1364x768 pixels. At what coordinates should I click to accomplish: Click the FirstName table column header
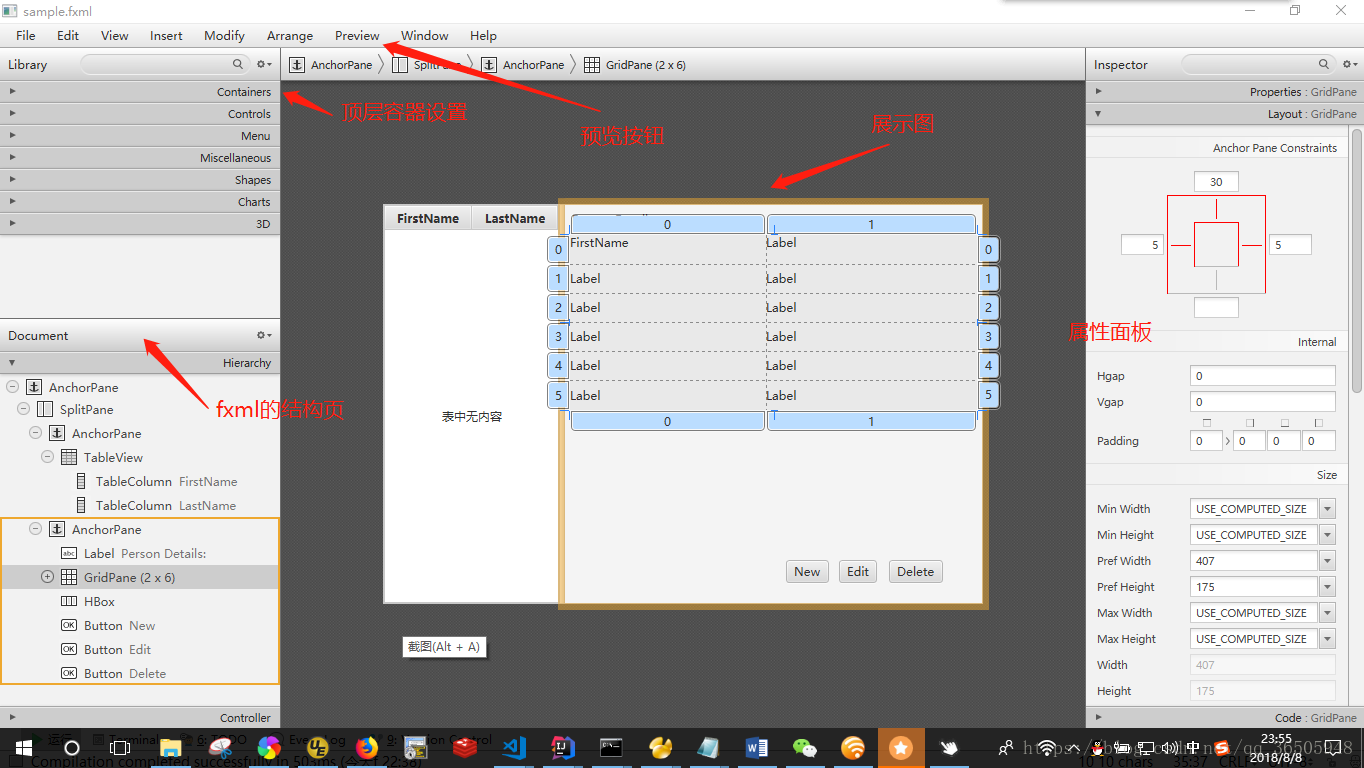click(x=428, y=218)
